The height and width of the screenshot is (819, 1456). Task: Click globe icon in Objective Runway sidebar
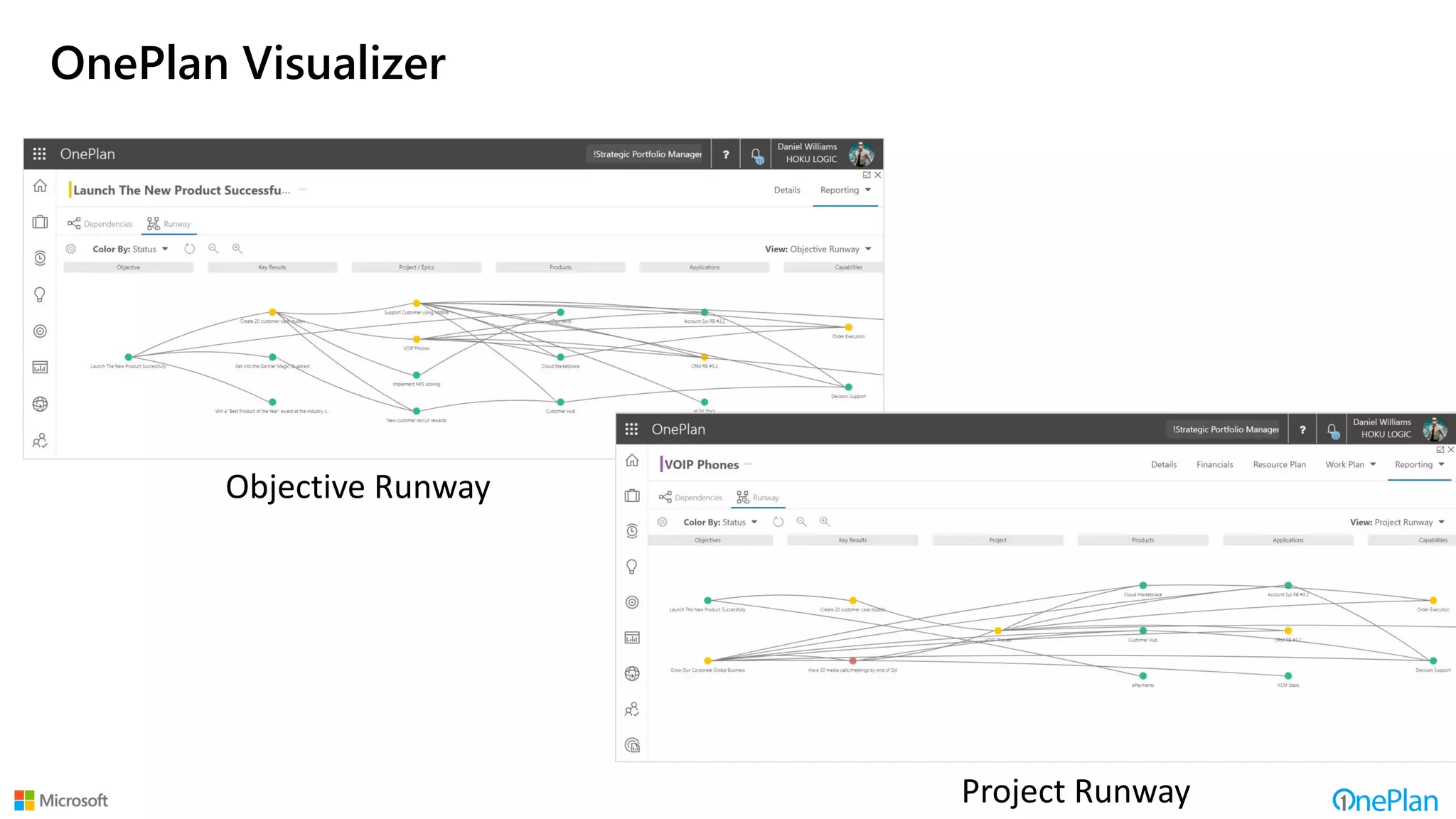click(40, 404)
